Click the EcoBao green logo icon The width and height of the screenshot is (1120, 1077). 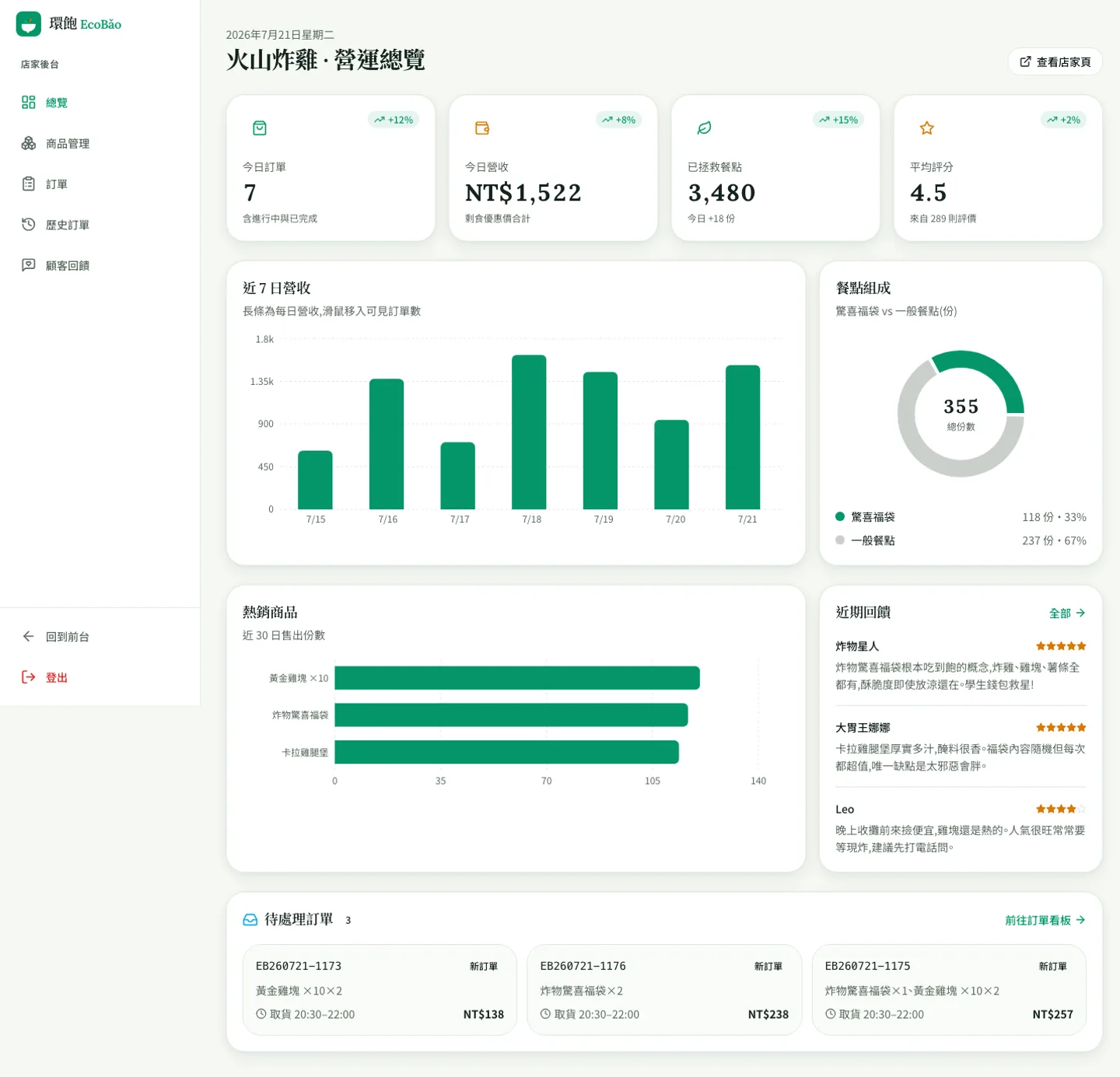pos(29,24)
